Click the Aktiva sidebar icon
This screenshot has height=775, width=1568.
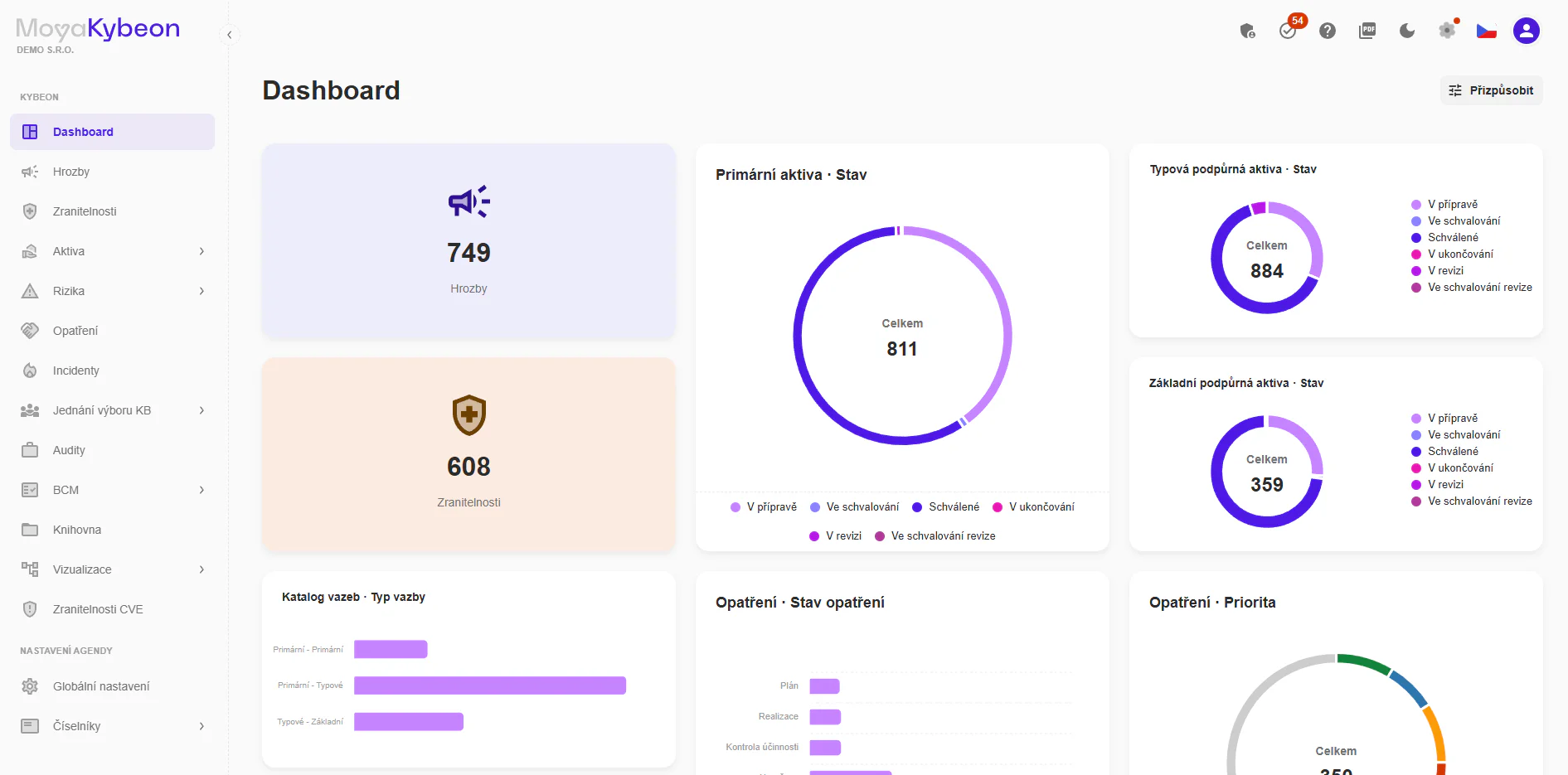tap(30, 251)
